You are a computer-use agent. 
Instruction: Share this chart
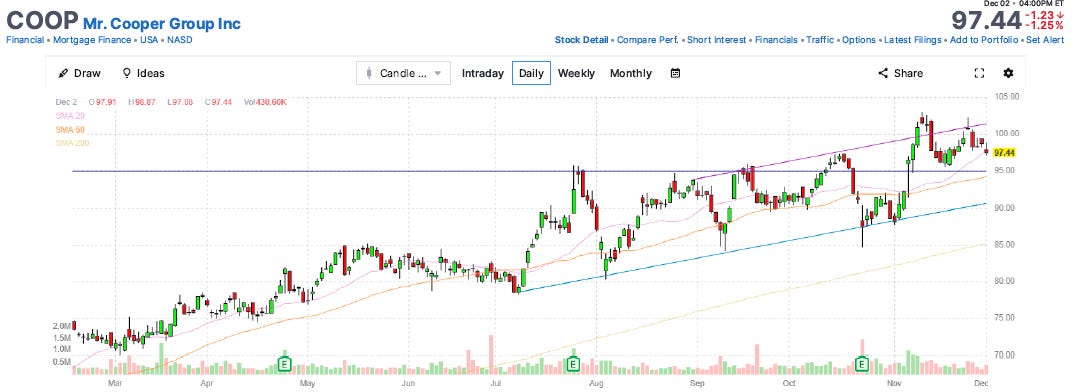pos(901,73)
